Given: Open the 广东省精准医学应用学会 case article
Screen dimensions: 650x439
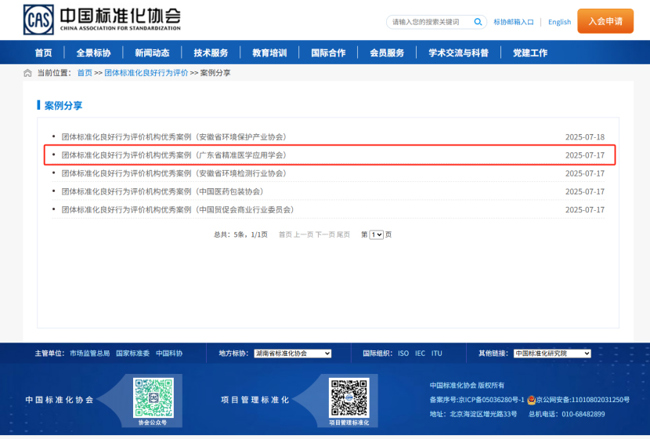Looking at the screenshot, I should click(x=173, y=155).
